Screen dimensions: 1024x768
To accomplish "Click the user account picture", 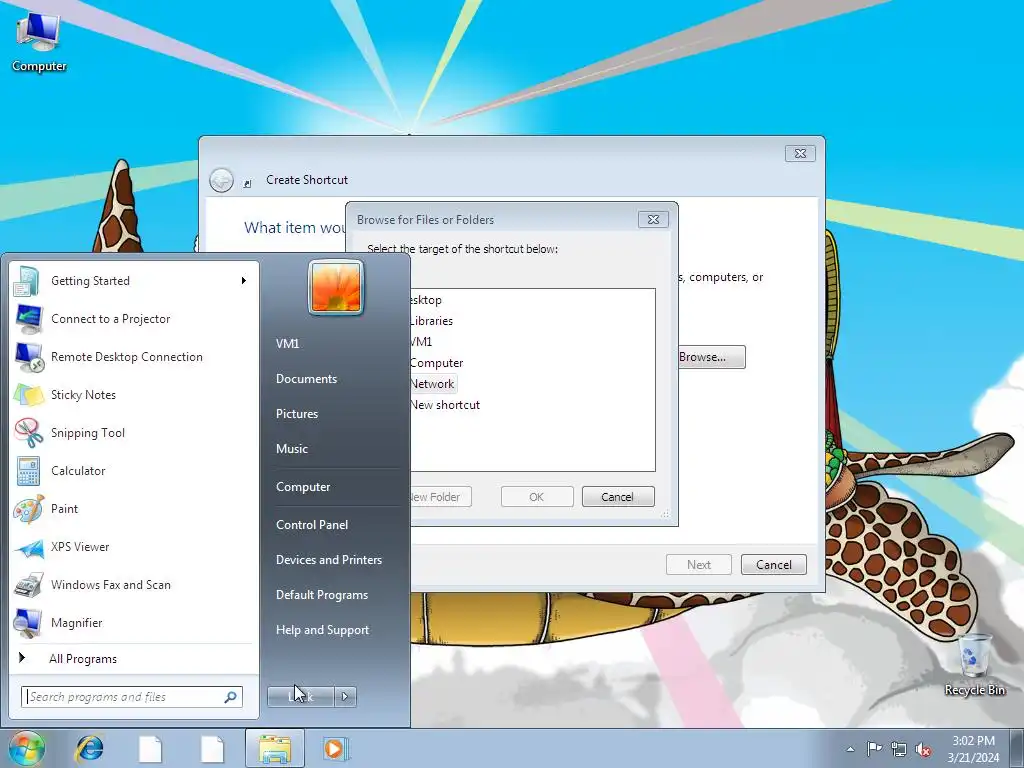I will pos(336,287).
